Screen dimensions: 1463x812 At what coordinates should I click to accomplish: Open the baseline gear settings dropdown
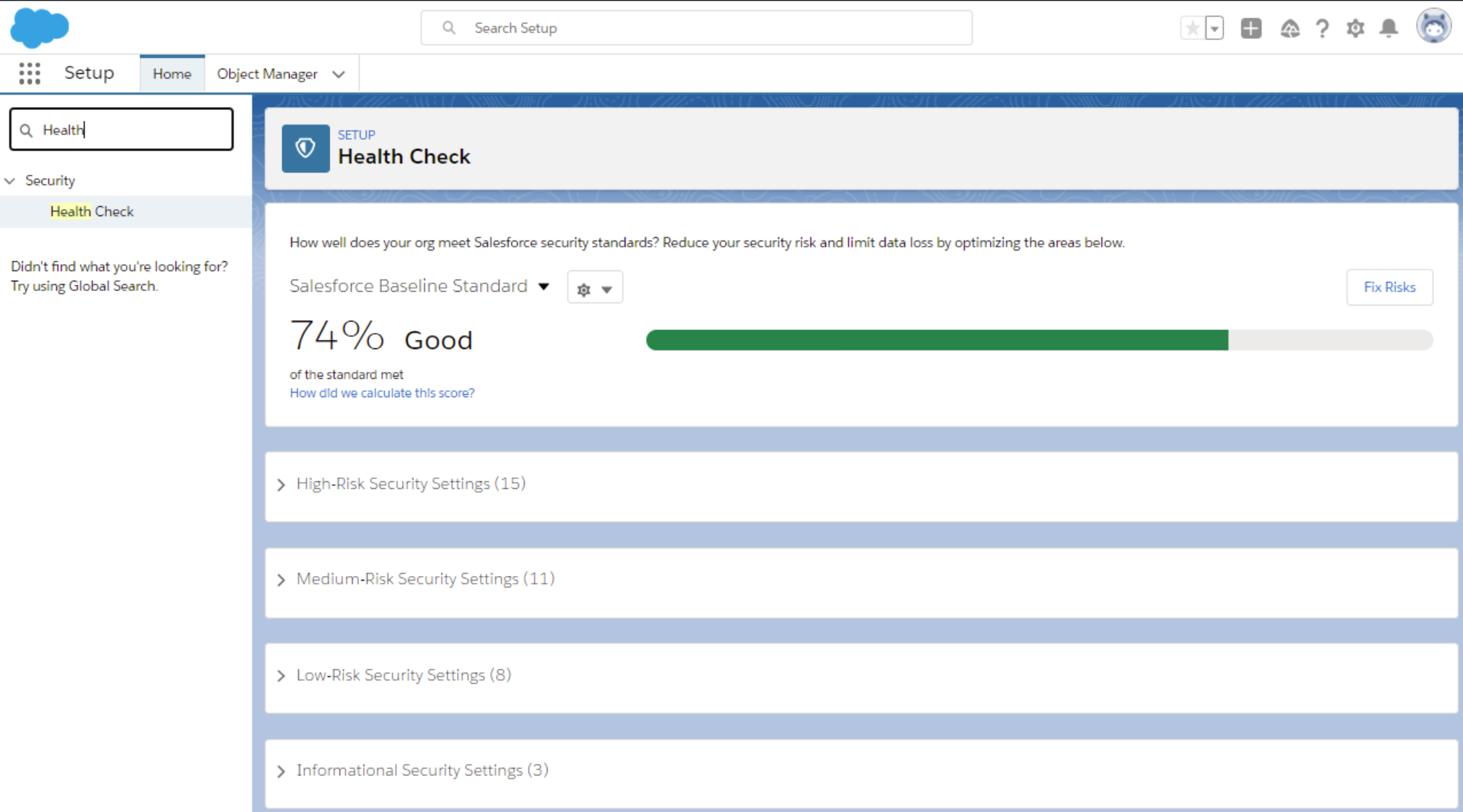click(x=595, y=288)
